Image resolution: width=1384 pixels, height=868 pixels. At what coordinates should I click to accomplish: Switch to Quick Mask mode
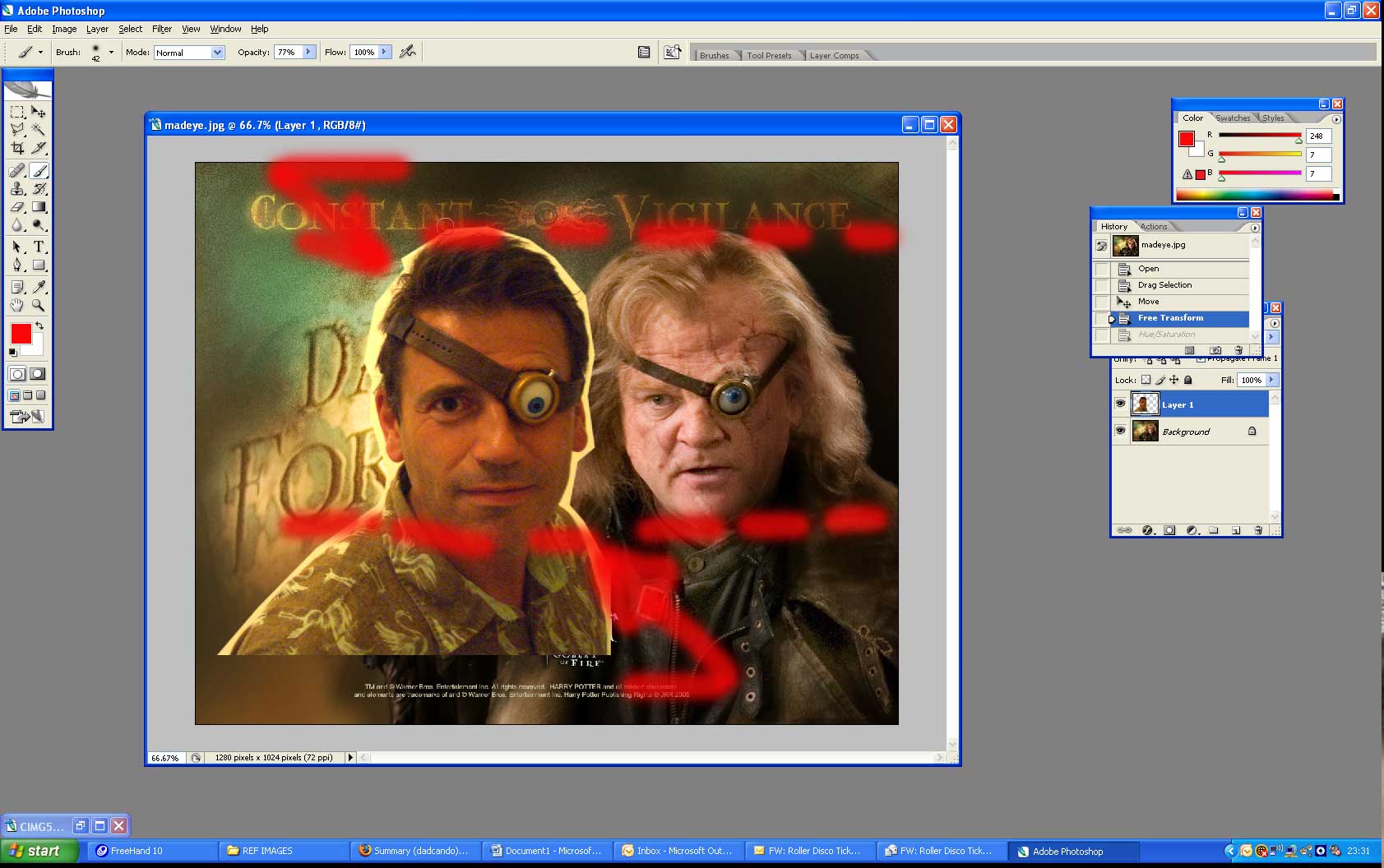(38, 374)
